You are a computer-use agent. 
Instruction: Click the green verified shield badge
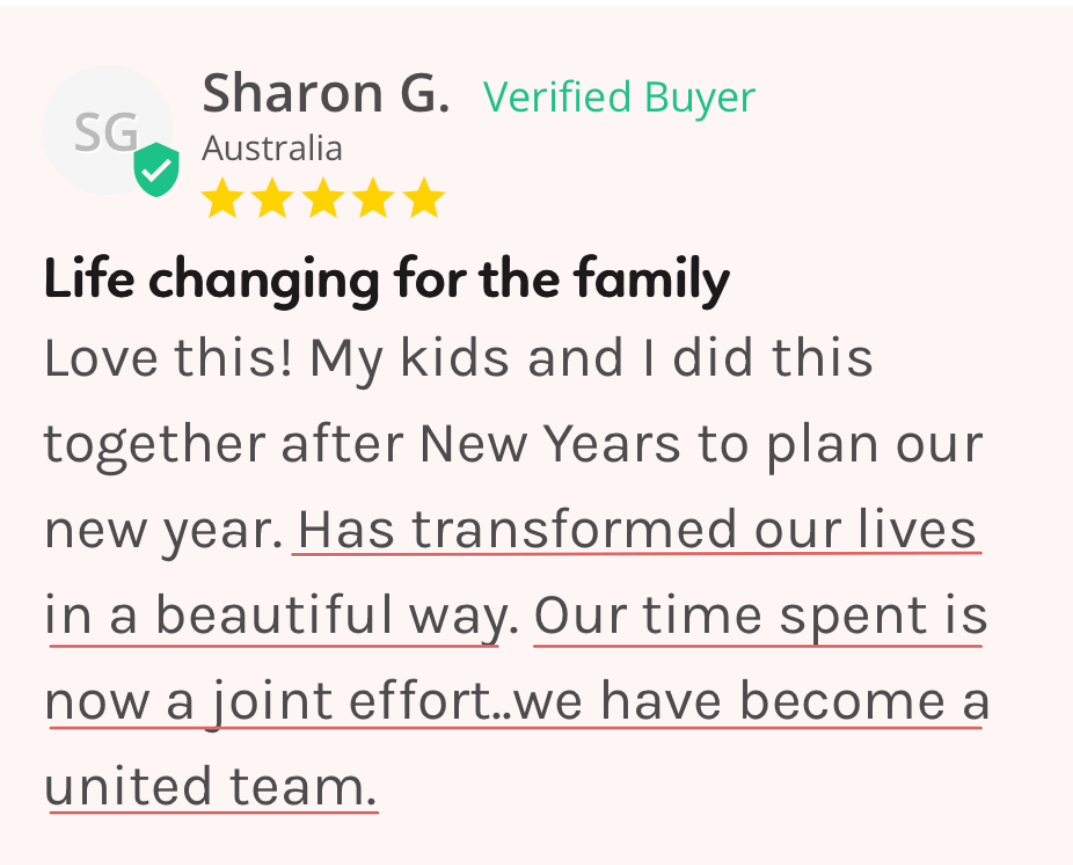coord(156,169)
